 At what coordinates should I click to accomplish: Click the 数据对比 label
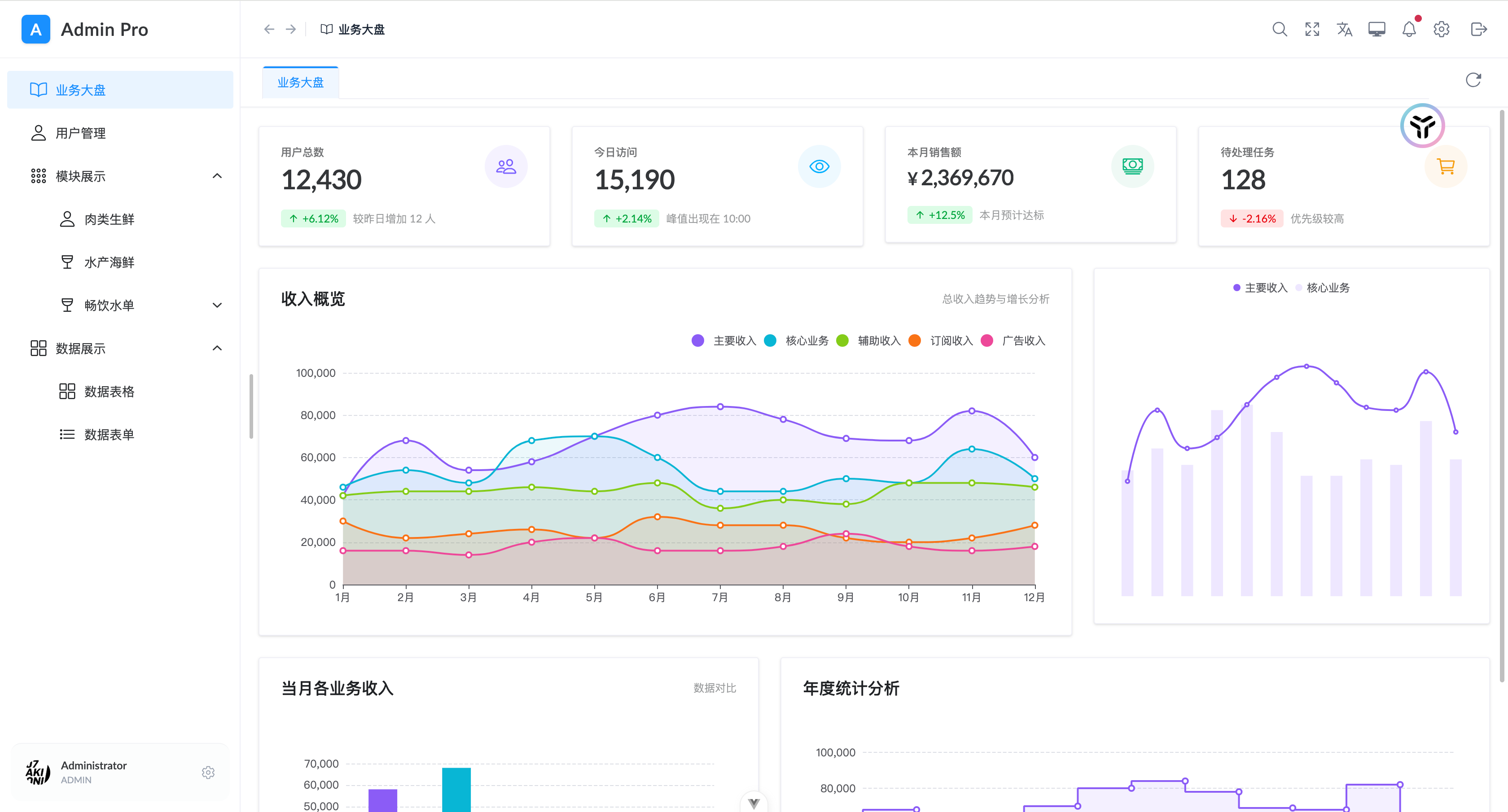coord(715,688)
